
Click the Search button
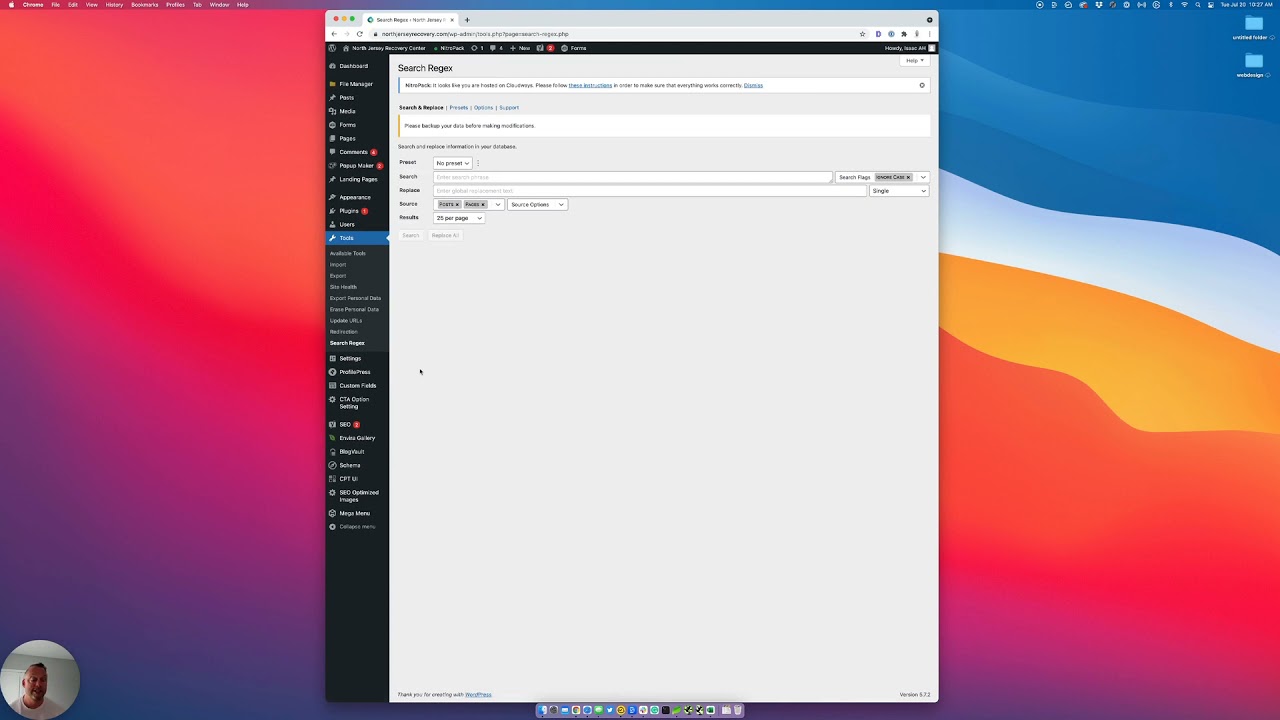point(410,236)
